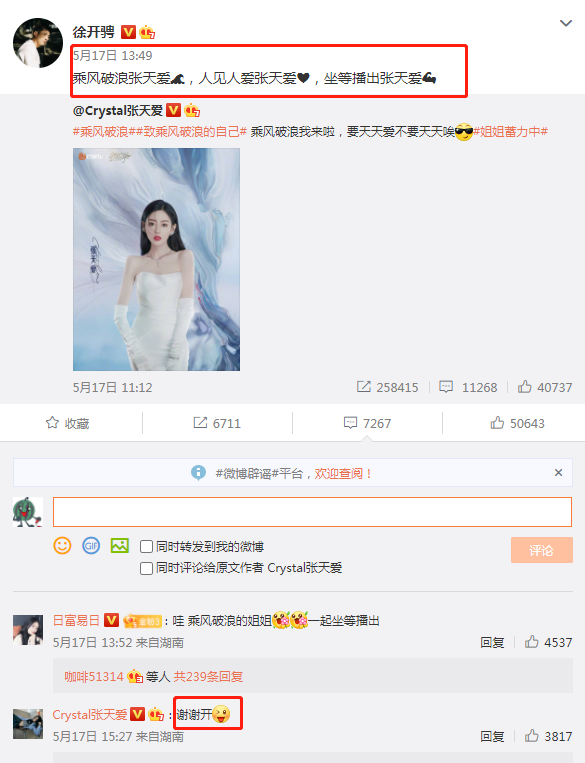Like 日富易日's comment with 4537 likes
The width and height of the screenshot is (585, 763).
531,642
